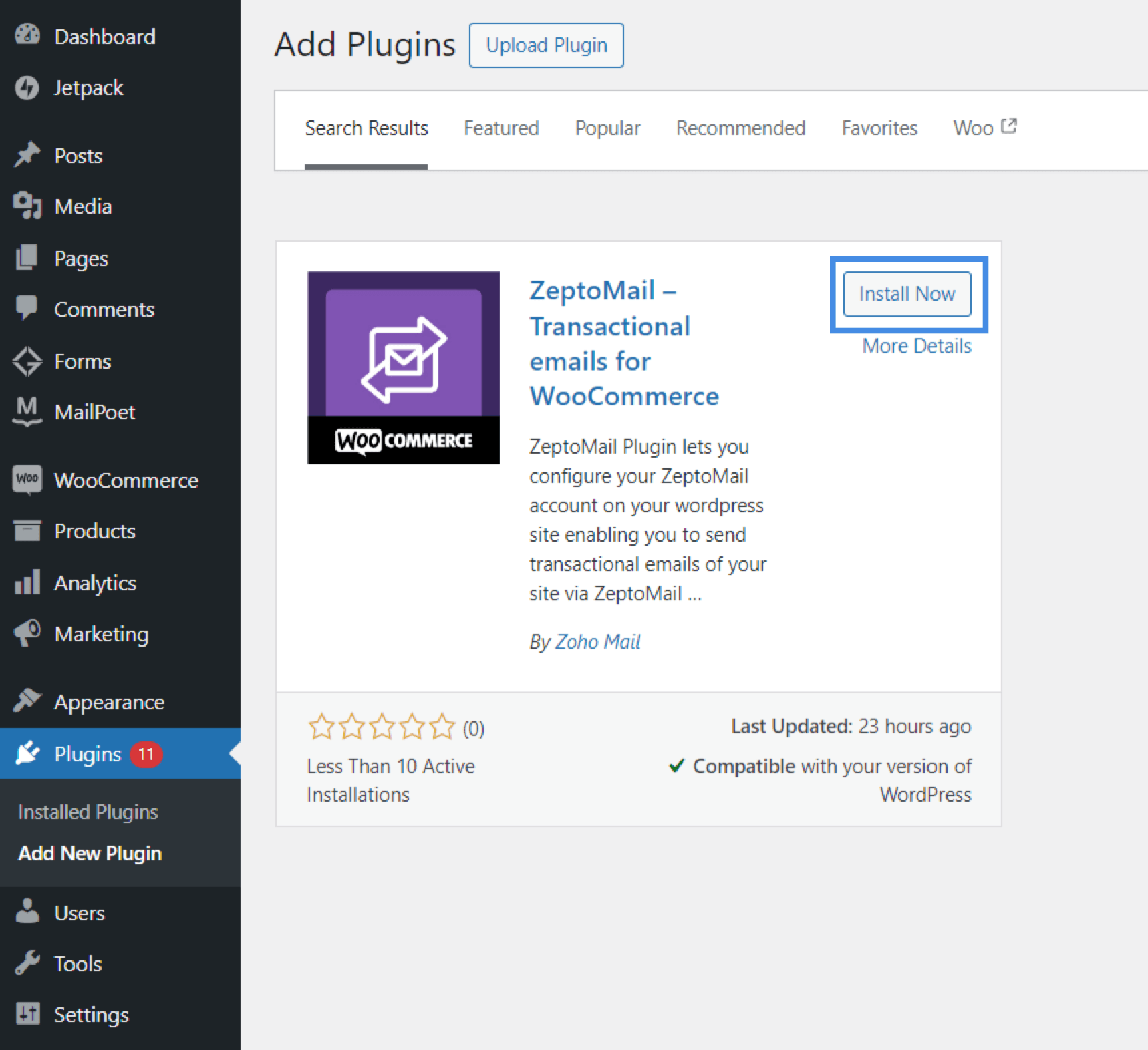Open the Comments menu label
Screen dimensions: 1148x1050
pyautogui.click(x=104, y=309)
